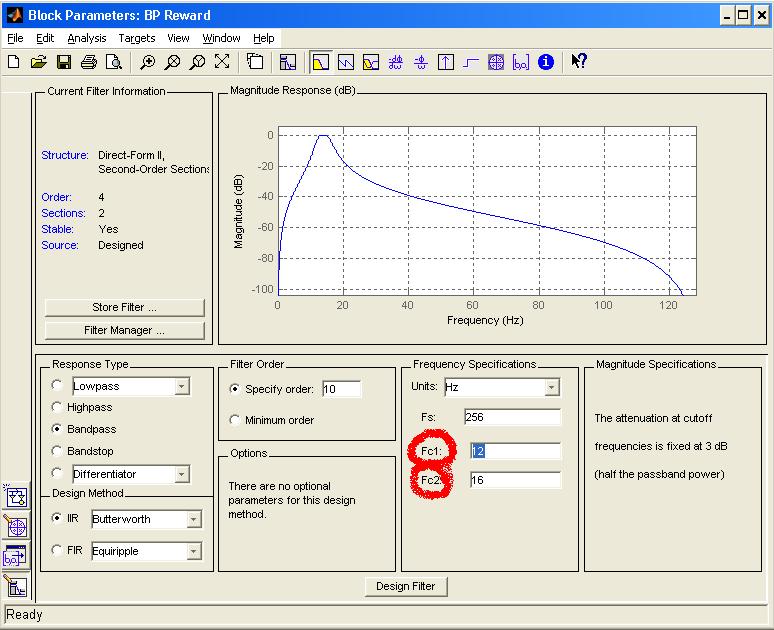
Task: Select the Bandstop response type
Action: [57, 451]
